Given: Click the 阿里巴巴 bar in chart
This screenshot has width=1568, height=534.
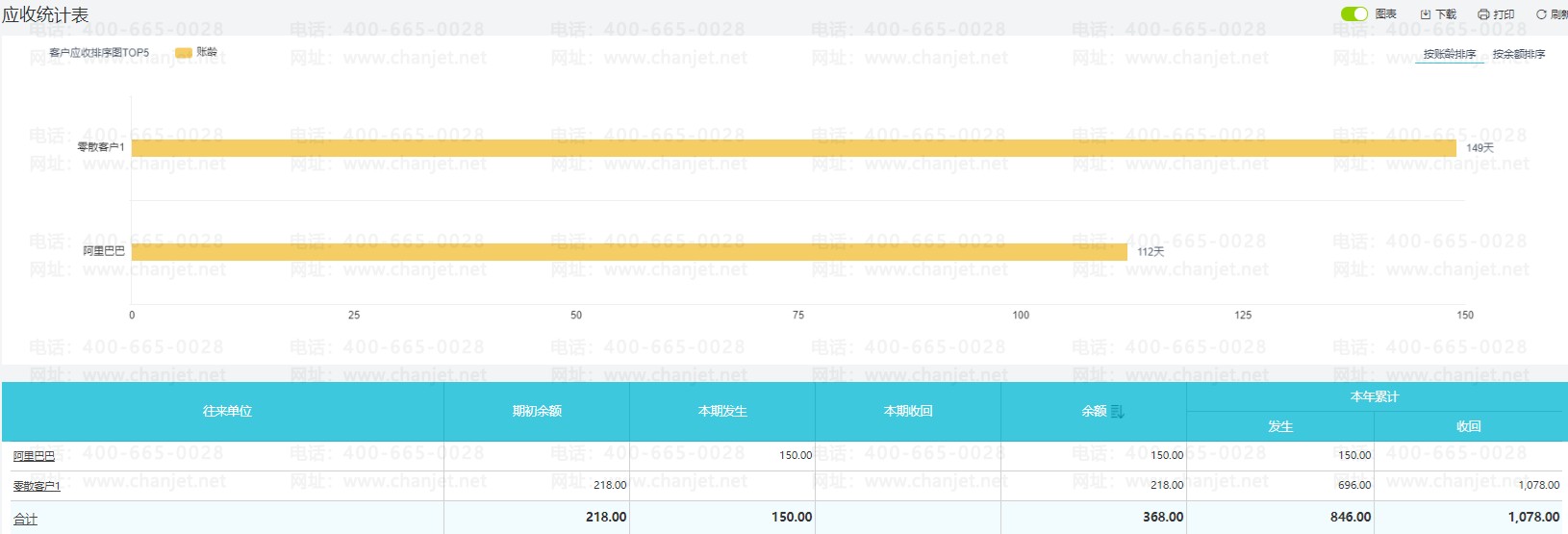Looking at the screenshot, I should tap(629, 252).
